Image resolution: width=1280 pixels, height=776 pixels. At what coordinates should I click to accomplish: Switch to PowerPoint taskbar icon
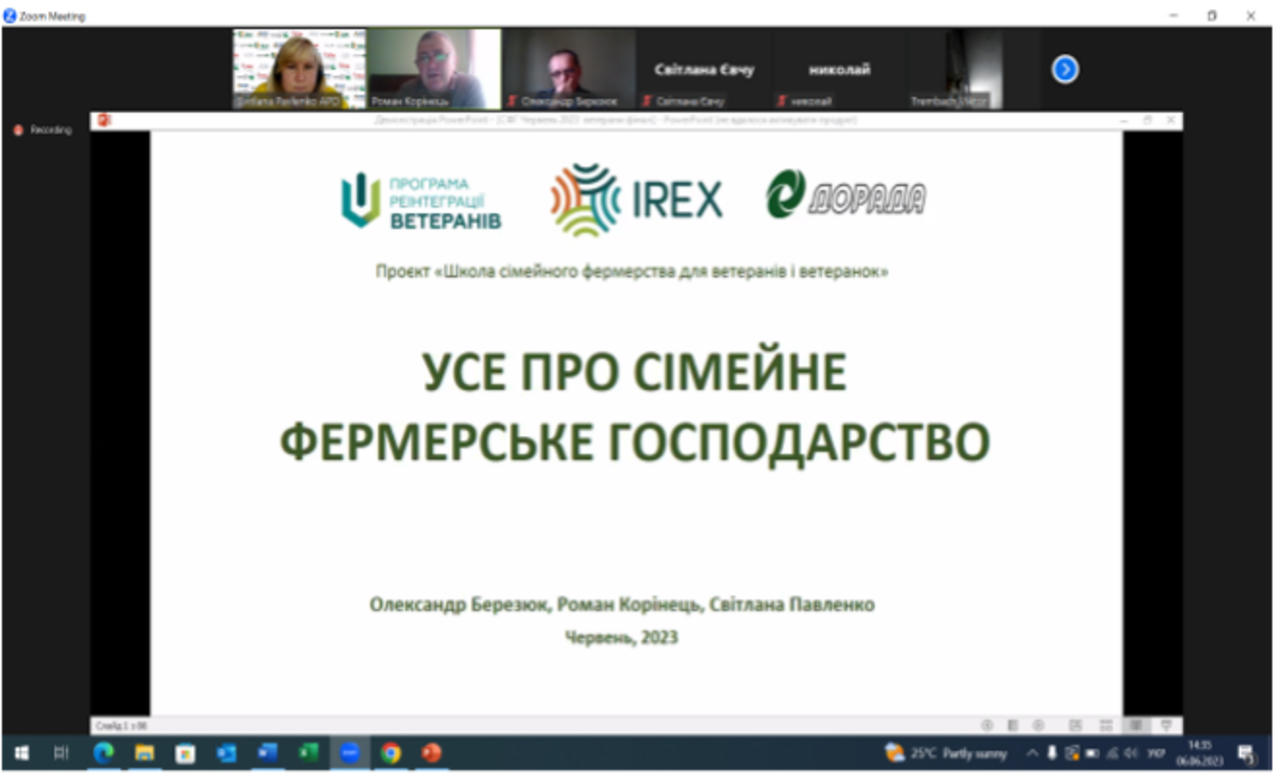click(431, 753)
